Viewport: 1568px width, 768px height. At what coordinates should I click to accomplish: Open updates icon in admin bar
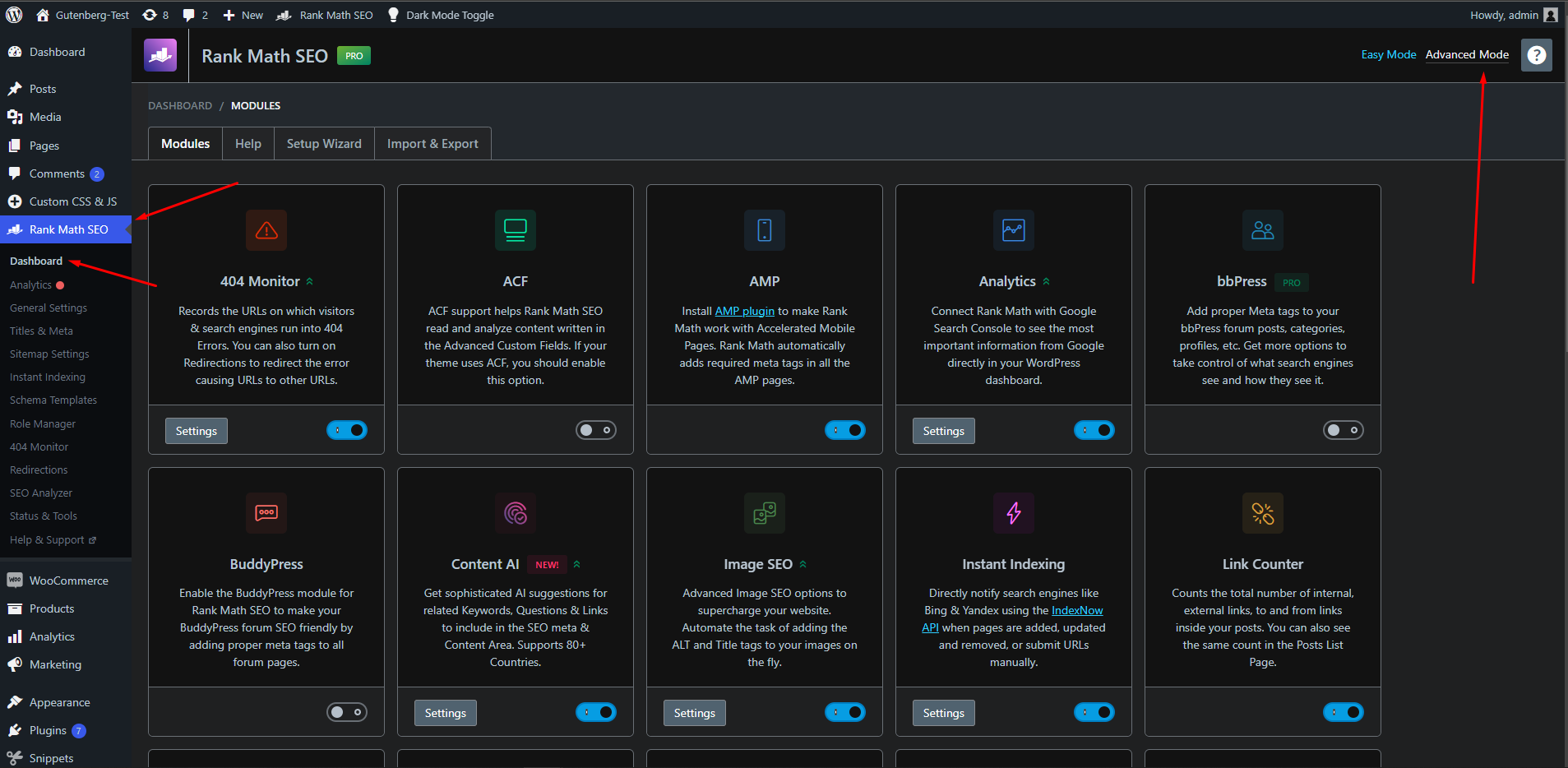155,15
